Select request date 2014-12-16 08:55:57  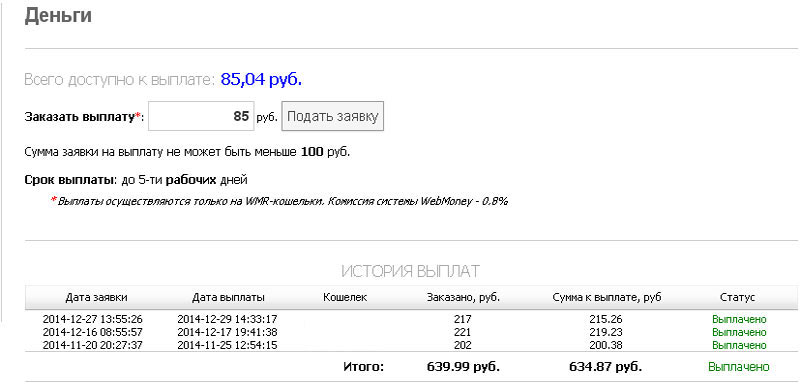pos(92,332)
